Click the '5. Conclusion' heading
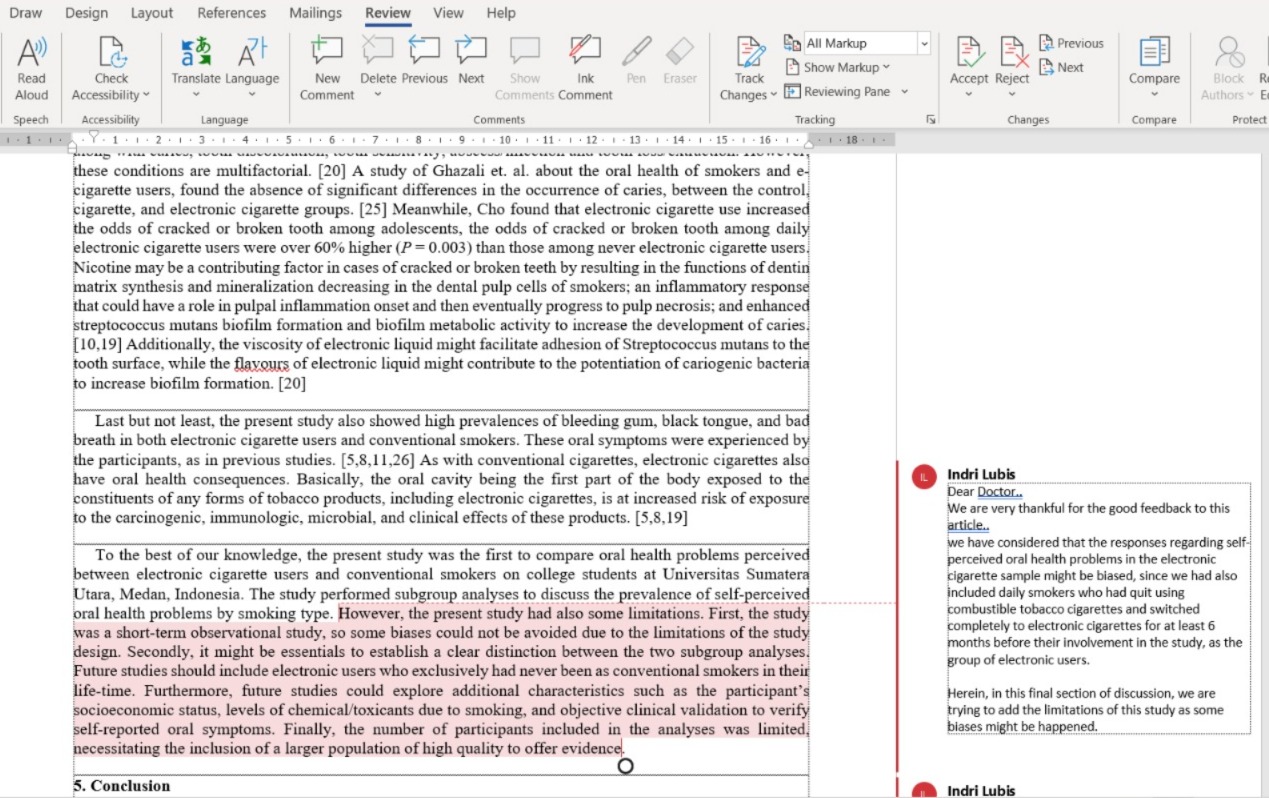The height and width of the screenshot is (798, 1269). coord(122,786)
